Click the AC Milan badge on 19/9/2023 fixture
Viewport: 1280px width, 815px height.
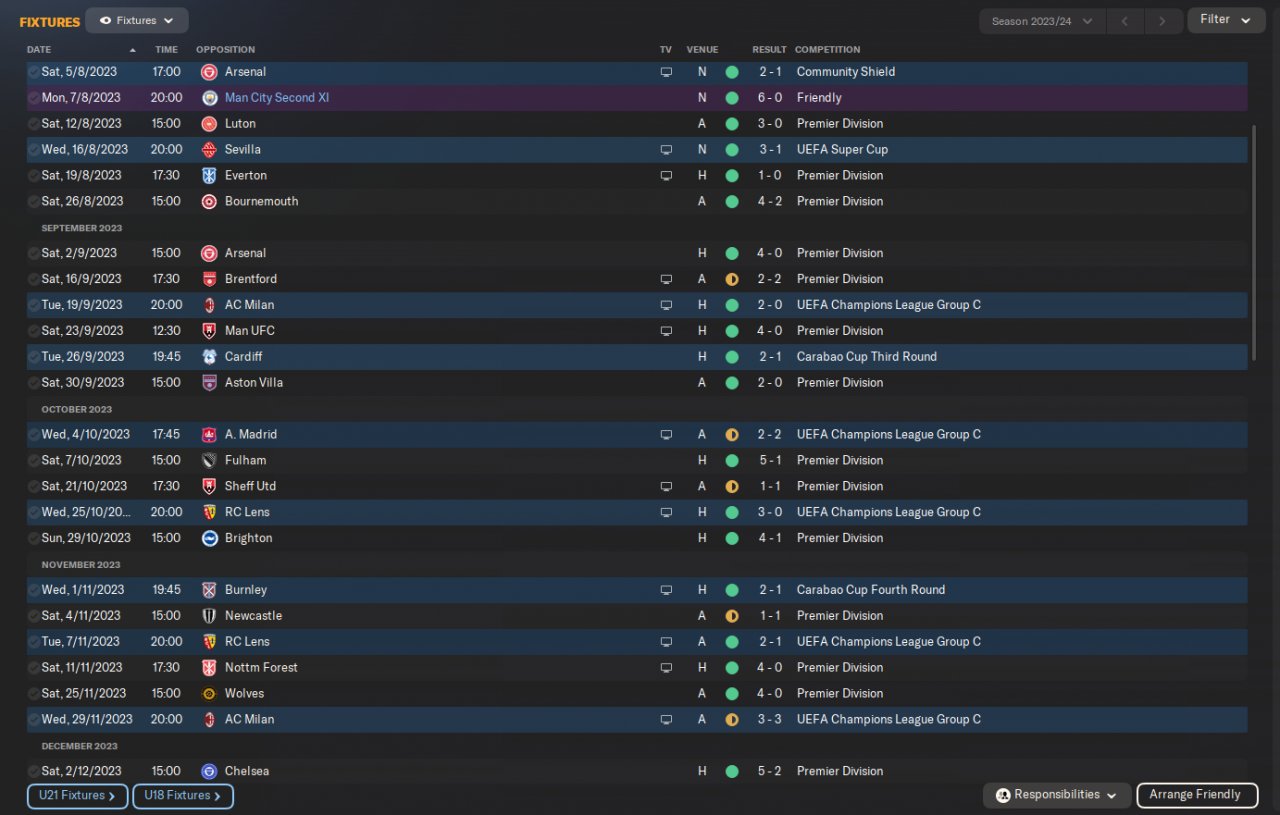209,305
